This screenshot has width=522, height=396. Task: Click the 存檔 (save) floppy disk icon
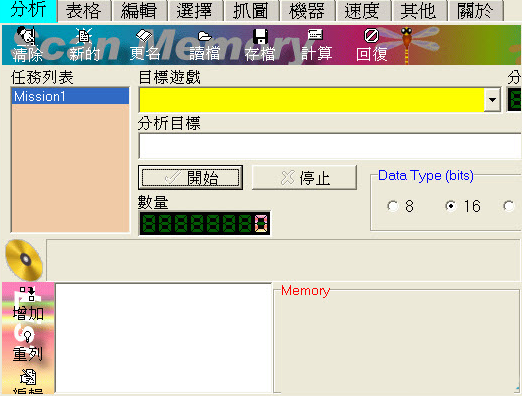260,45
